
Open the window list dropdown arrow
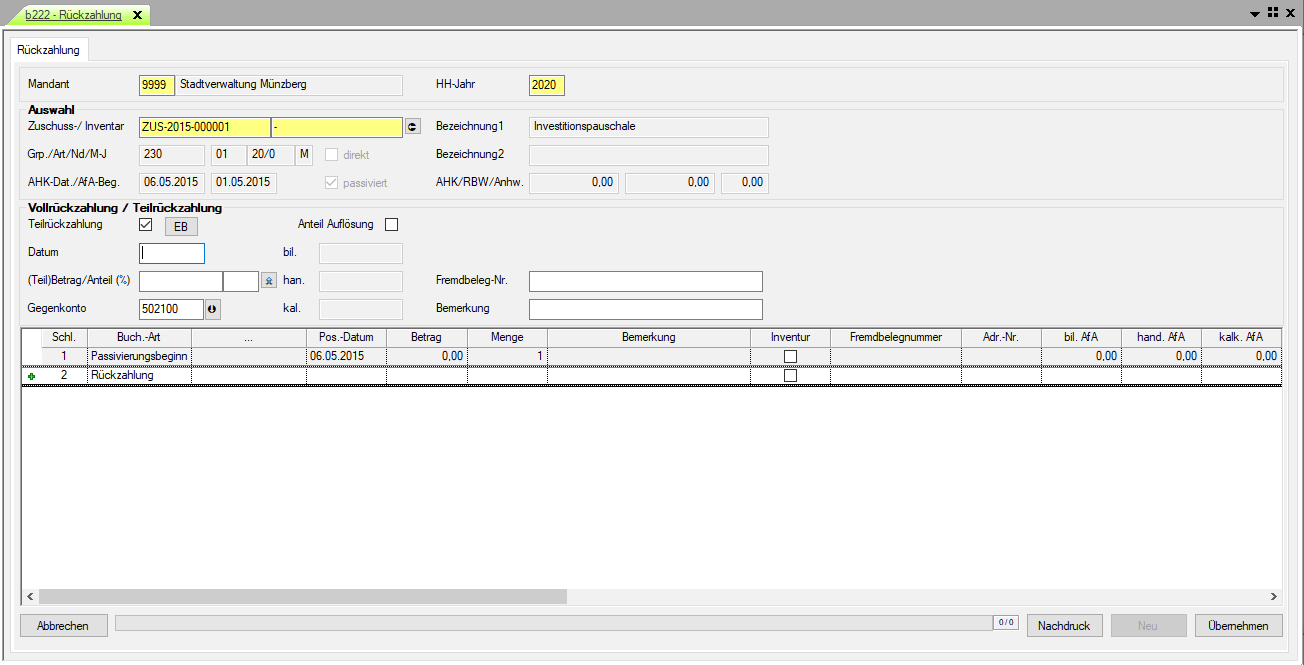[1255, 14]
